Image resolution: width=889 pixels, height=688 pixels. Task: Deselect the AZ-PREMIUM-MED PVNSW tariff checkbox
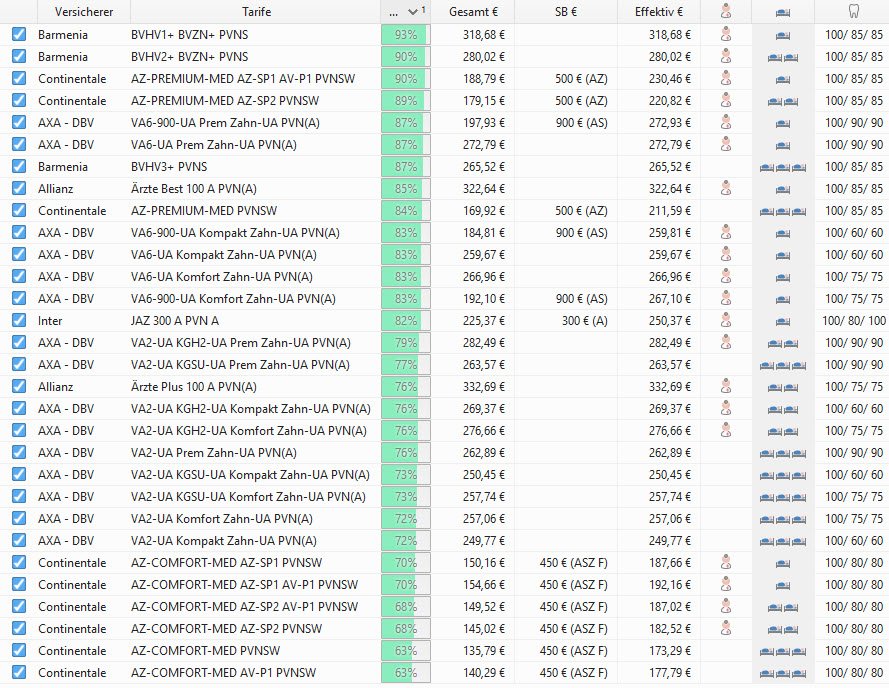(x=19, y=210)
